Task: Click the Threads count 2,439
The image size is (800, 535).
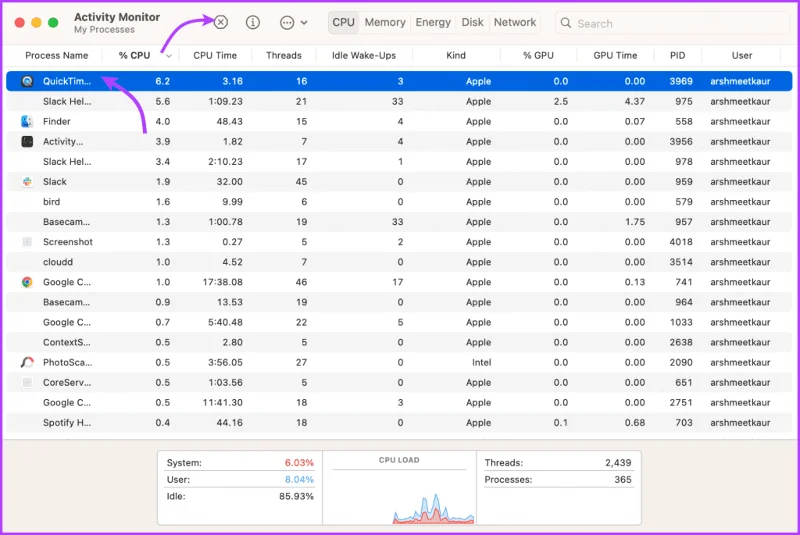Action: point(618,463)
